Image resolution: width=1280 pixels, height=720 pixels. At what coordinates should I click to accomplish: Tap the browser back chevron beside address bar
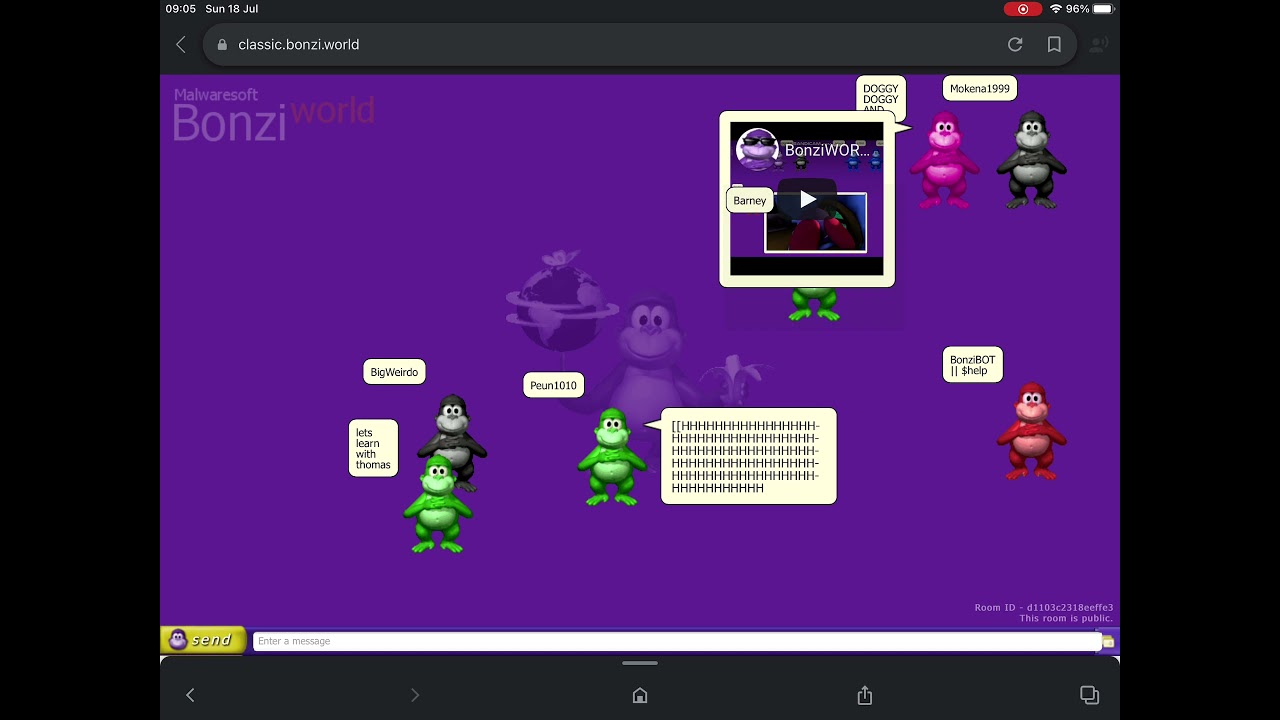181,44
